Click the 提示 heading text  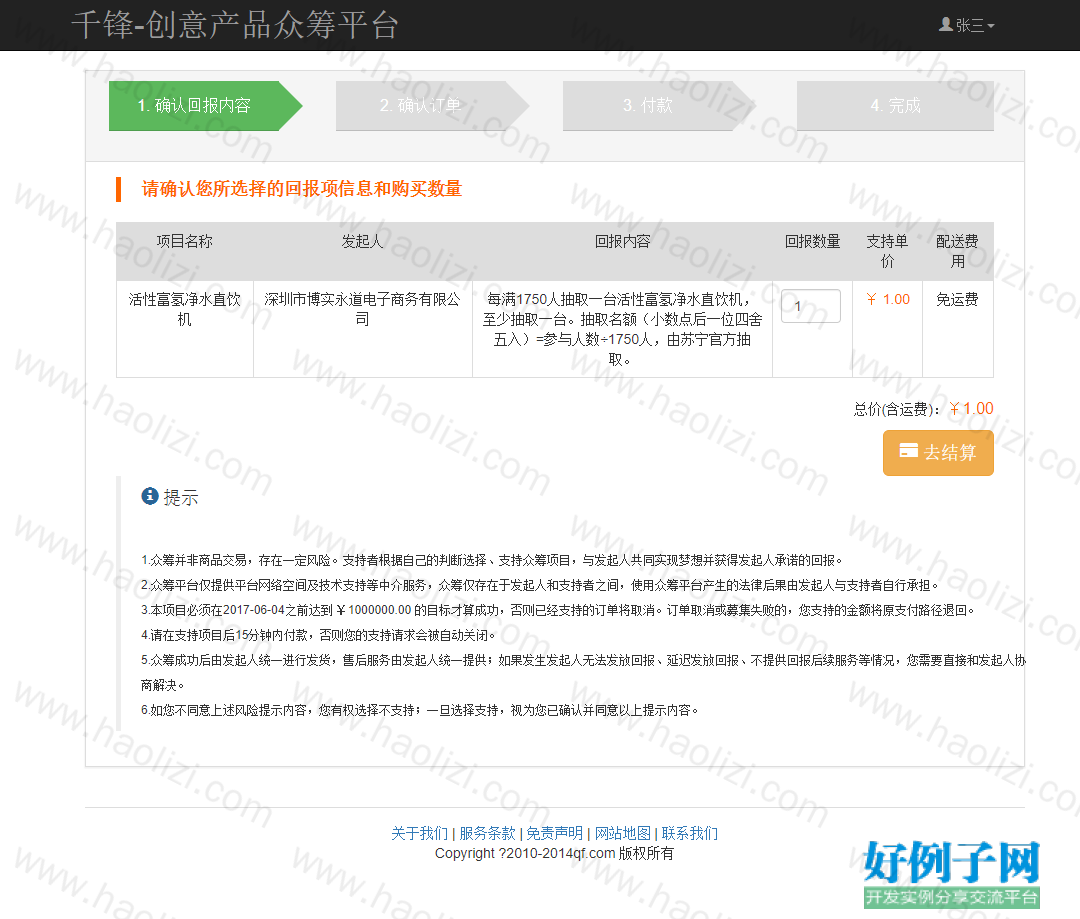[x=180, y=497]
